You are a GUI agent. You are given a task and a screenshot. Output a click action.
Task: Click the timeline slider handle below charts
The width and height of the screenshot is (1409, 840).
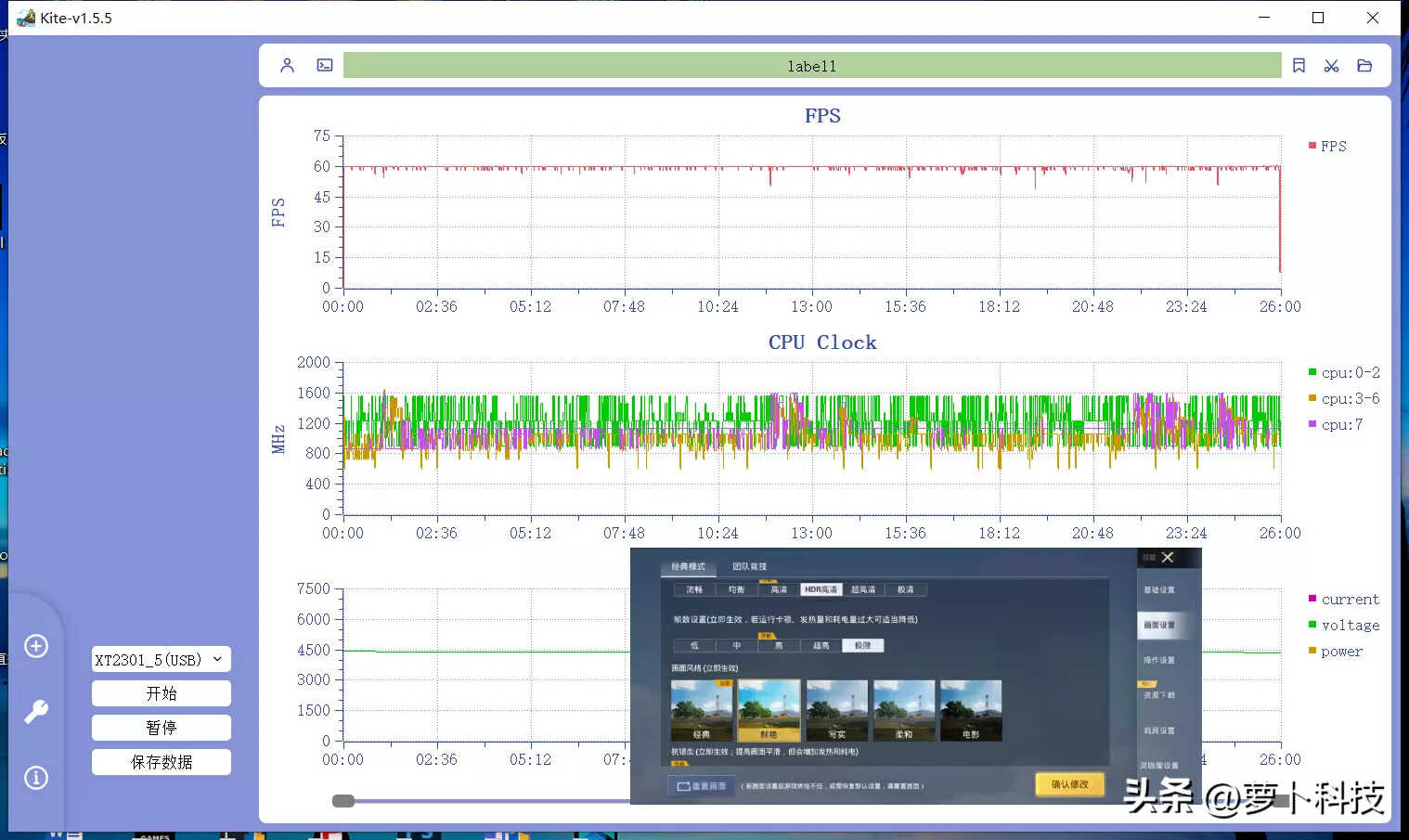(x=343, y=801)
